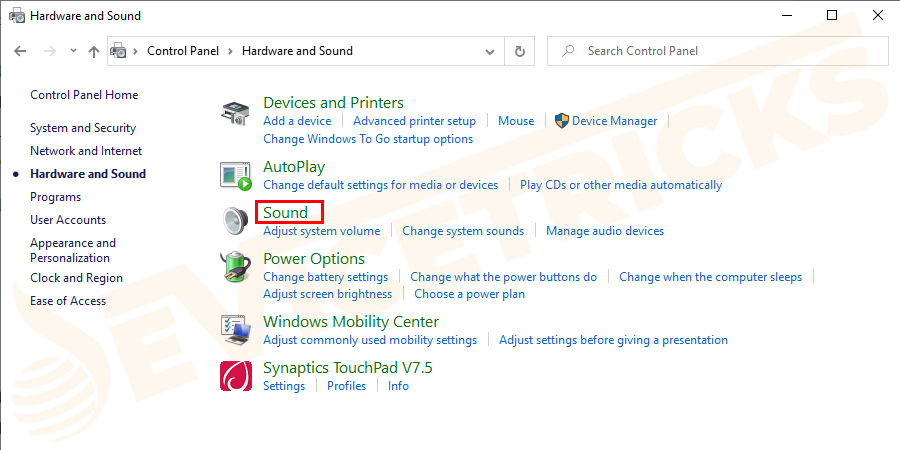Go back with the back arrow

click(x=20, y=51)
